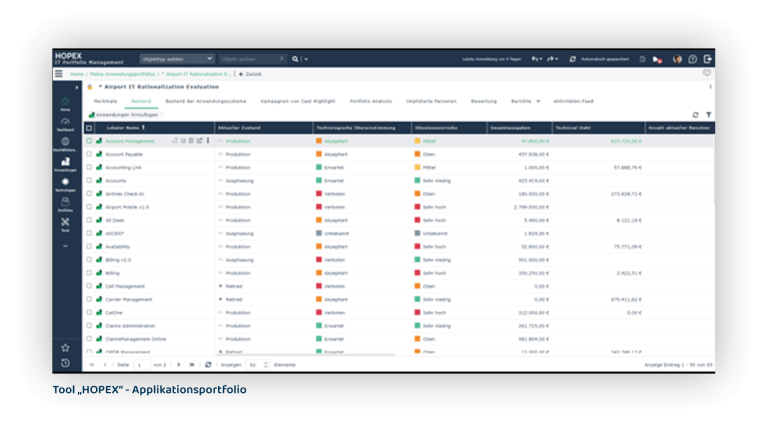Open the more-options dots for Account Management row
The height and width of the screenshot is (428, 768).
pyautogui.click(x=208, y=141)
